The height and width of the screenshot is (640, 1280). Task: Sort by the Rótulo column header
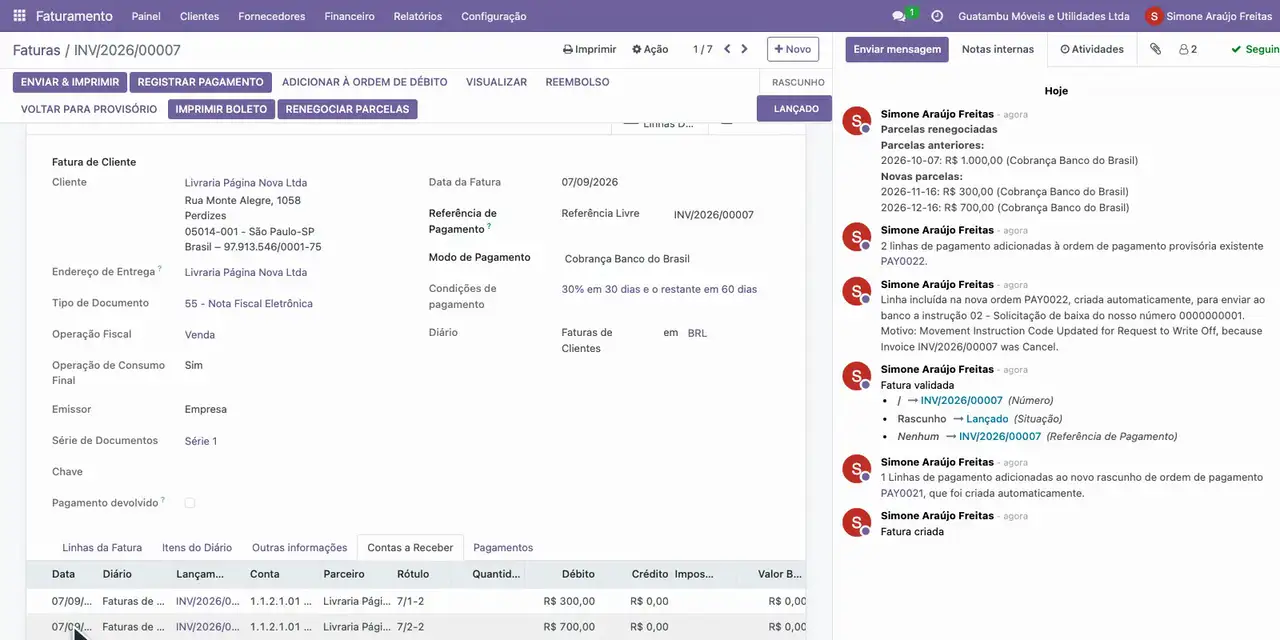(413, 575)
